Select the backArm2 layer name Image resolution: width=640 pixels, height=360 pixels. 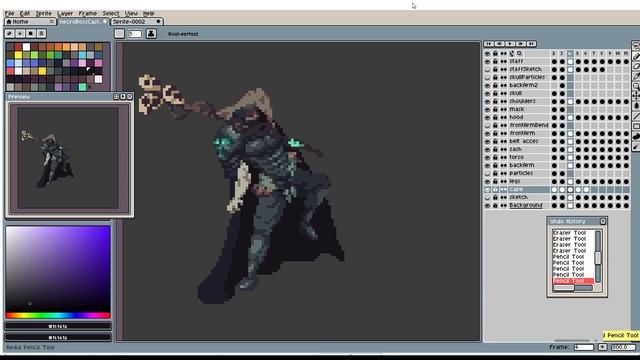(523, 85)
